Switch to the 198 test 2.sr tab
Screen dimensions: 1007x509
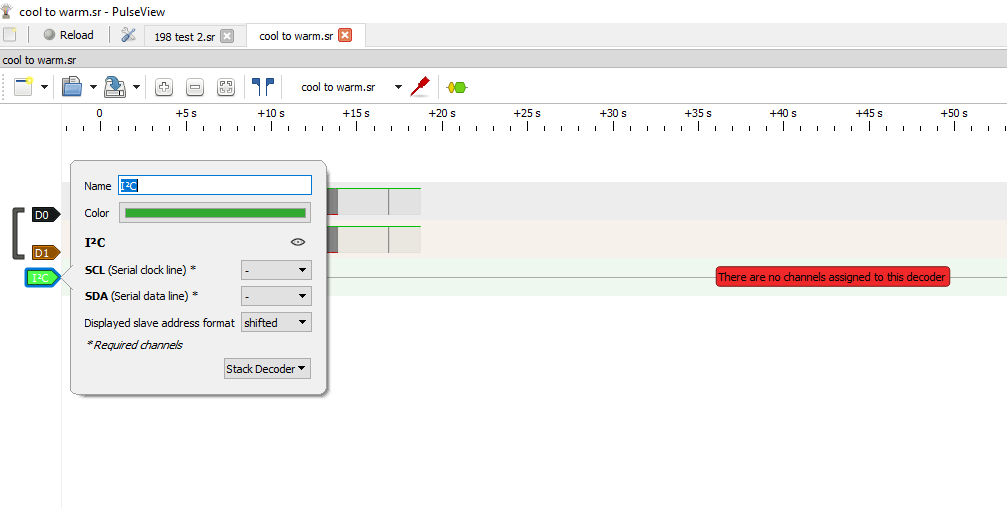(184, 36)
